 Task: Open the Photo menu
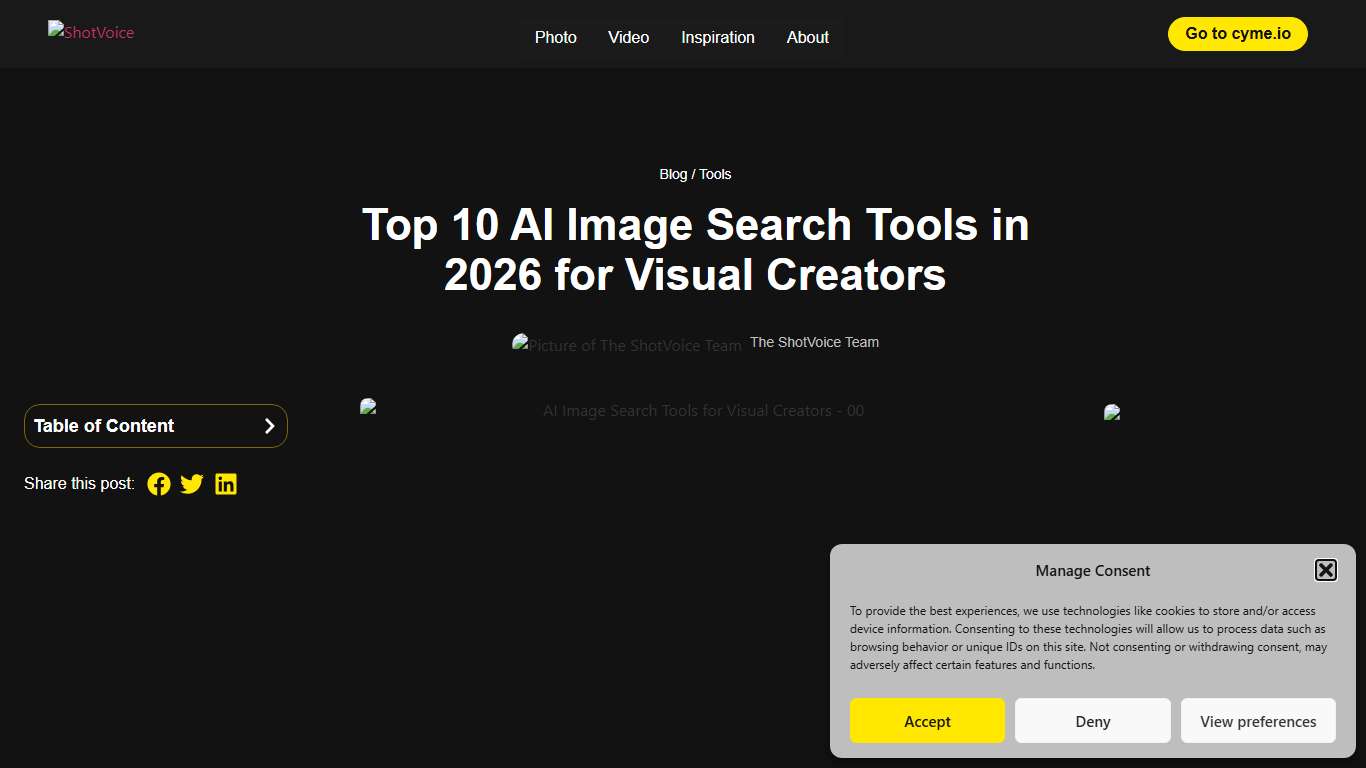click(x=555, y=37)
